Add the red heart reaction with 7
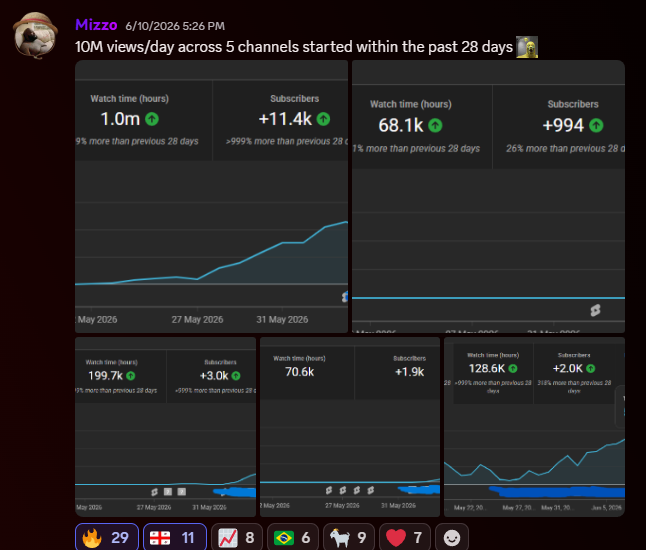 405,537
